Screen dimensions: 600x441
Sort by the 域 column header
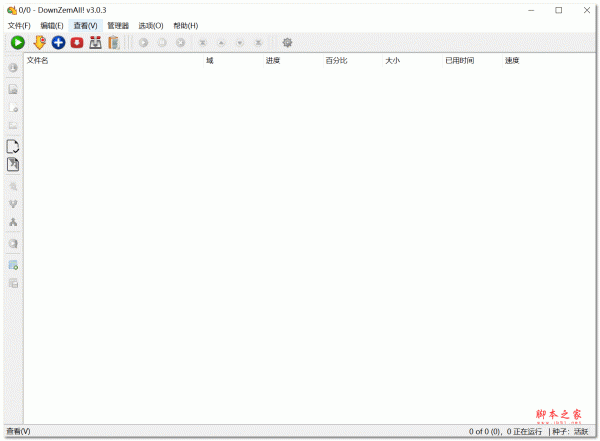[233, 60]
